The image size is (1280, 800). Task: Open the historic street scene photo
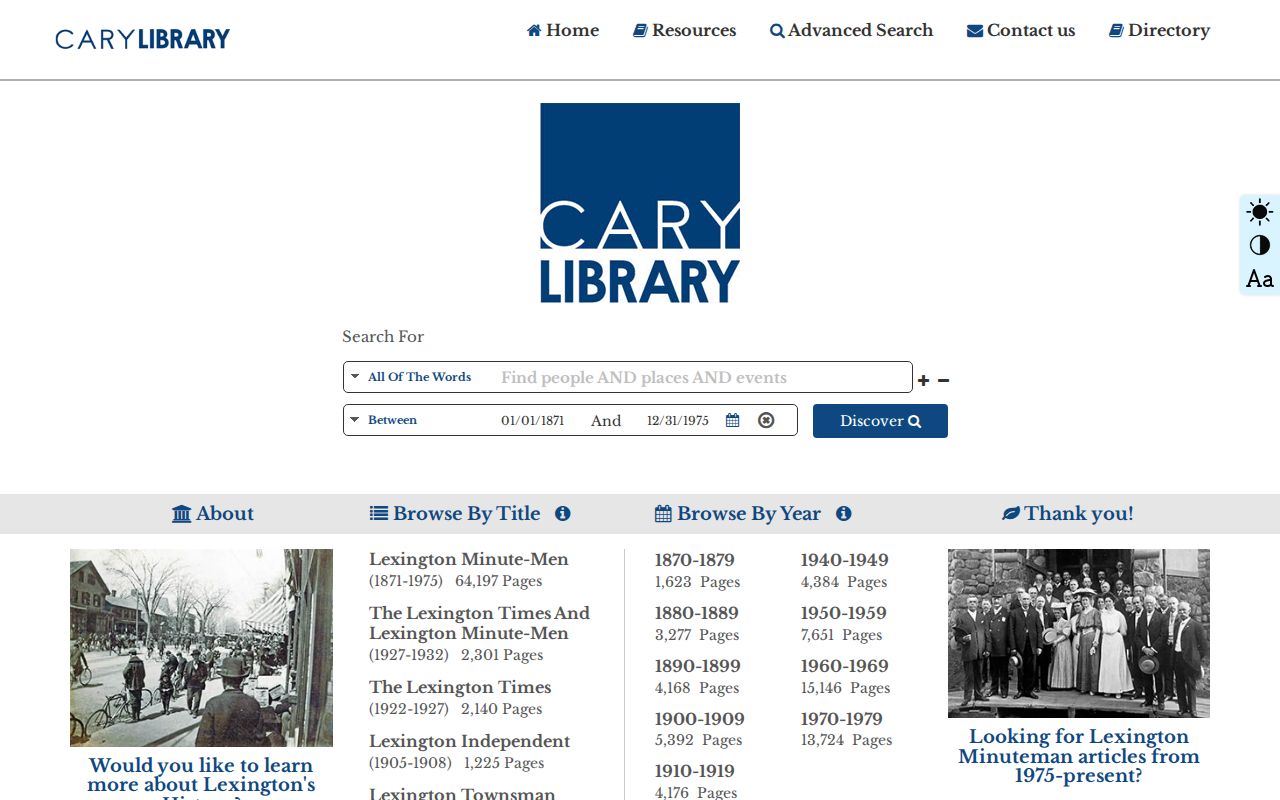pos(201,648)
